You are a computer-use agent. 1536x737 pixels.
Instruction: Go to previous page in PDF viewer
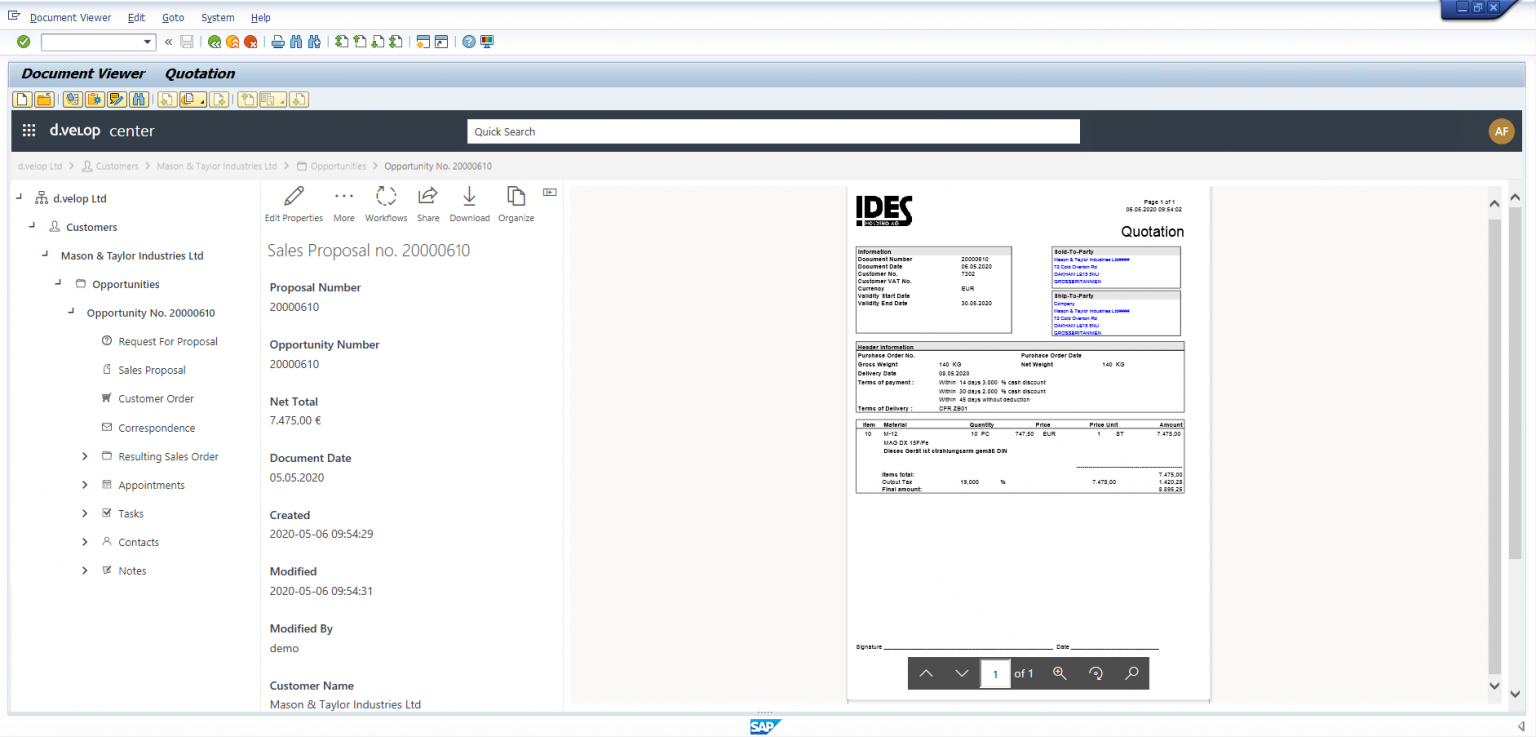pyautogui.click(x=926, y=673)
